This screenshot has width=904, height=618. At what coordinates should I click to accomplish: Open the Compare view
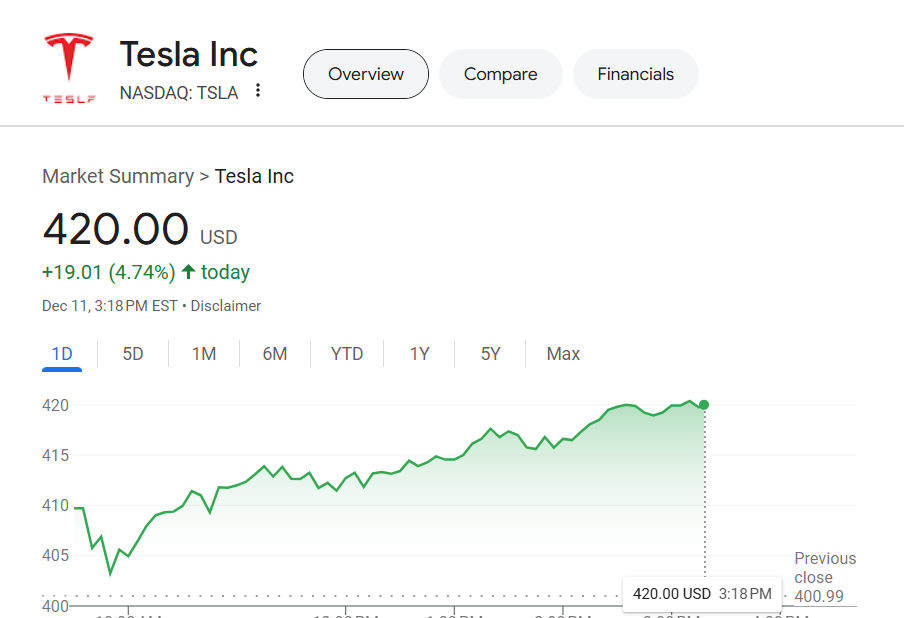(x=501, y=74)
